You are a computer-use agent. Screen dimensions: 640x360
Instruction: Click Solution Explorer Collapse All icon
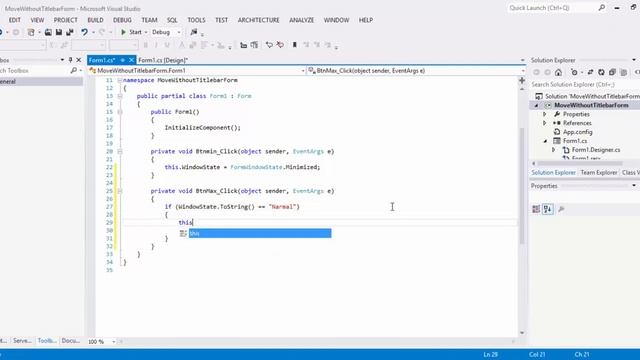(612, 72)
